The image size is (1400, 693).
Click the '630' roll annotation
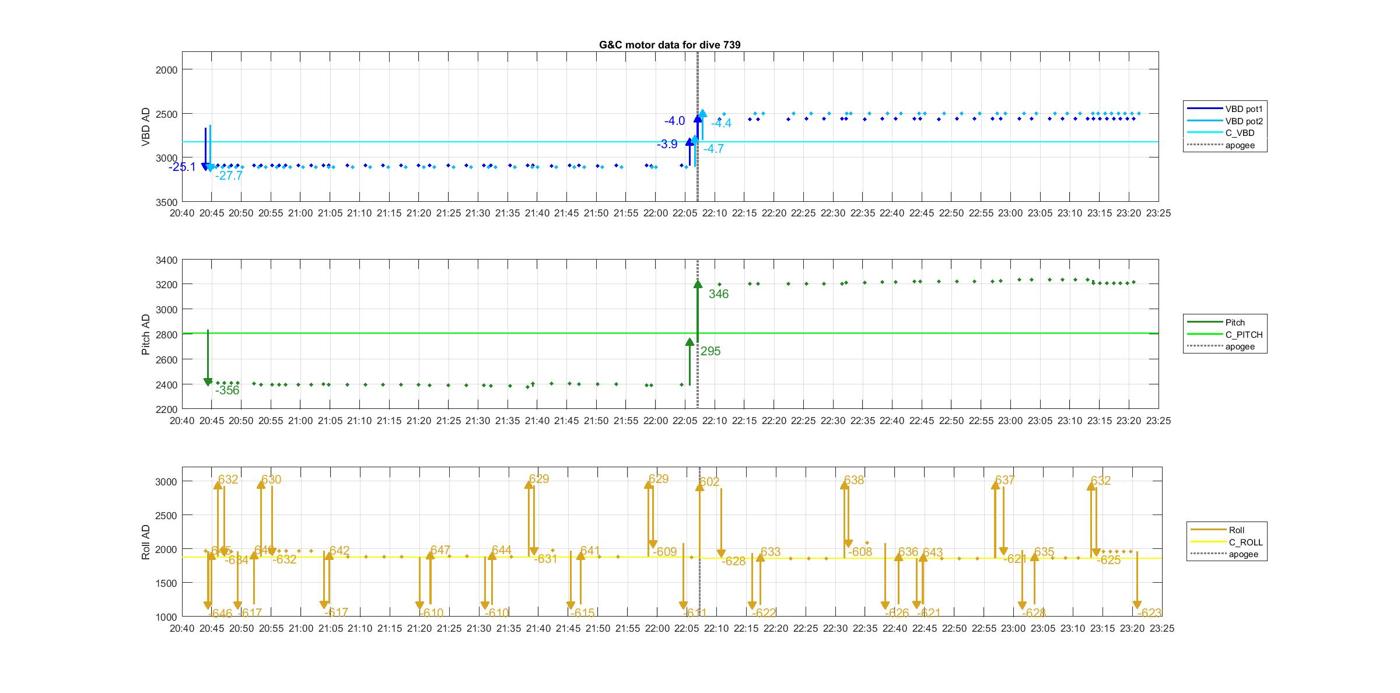tap(271, 480)
